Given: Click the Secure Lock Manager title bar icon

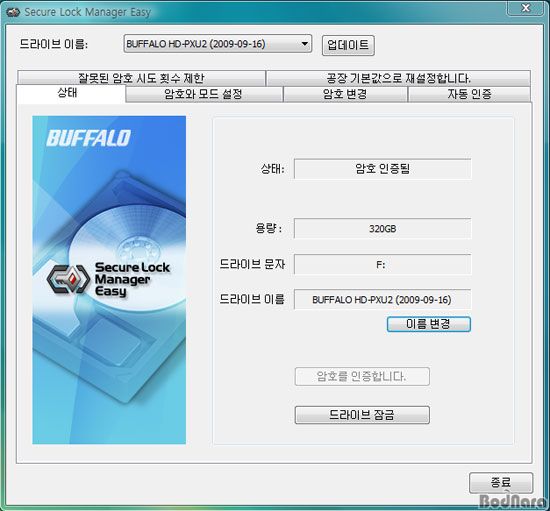Looking at the screenshot, I should pos(13,12).
